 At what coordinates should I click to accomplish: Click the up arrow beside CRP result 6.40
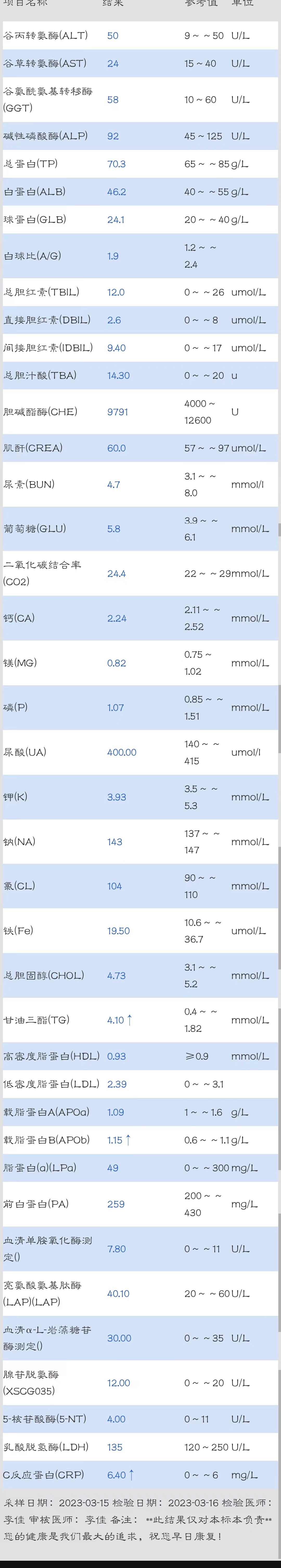tap(131, 1474)
